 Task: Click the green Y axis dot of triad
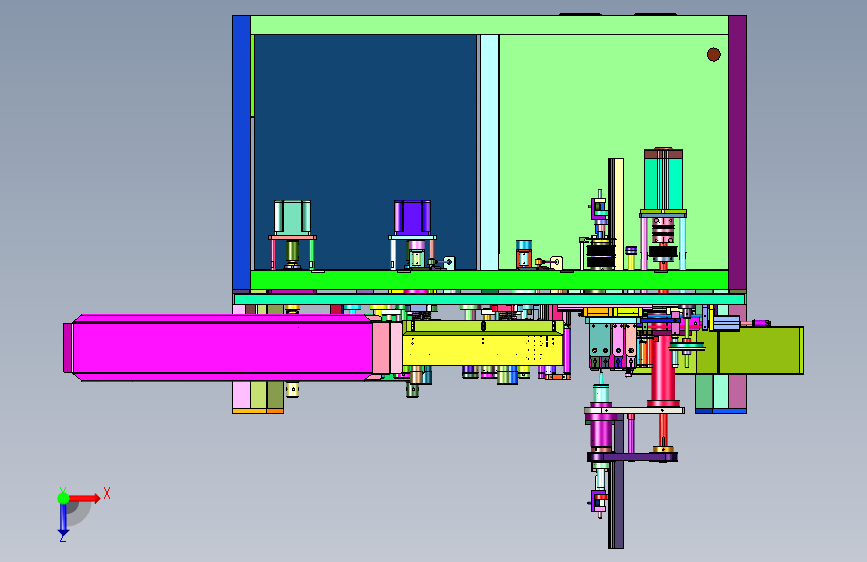point(63,498)
